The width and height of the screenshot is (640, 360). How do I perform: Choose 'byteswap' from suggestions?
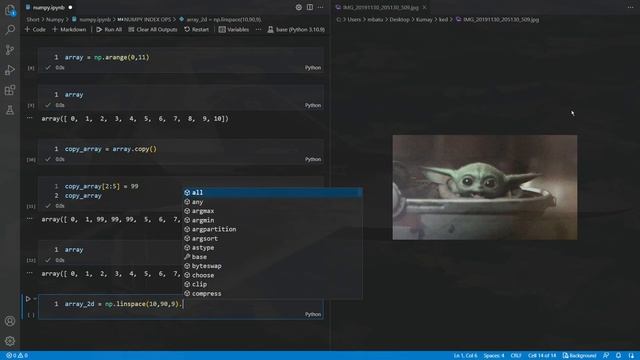[272, 266]
